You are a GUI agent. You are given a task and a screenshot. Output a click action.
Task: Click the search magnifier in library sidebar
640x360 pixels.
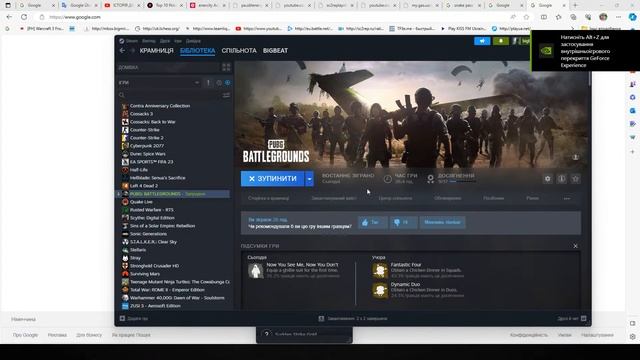click(x=122, y=95)
